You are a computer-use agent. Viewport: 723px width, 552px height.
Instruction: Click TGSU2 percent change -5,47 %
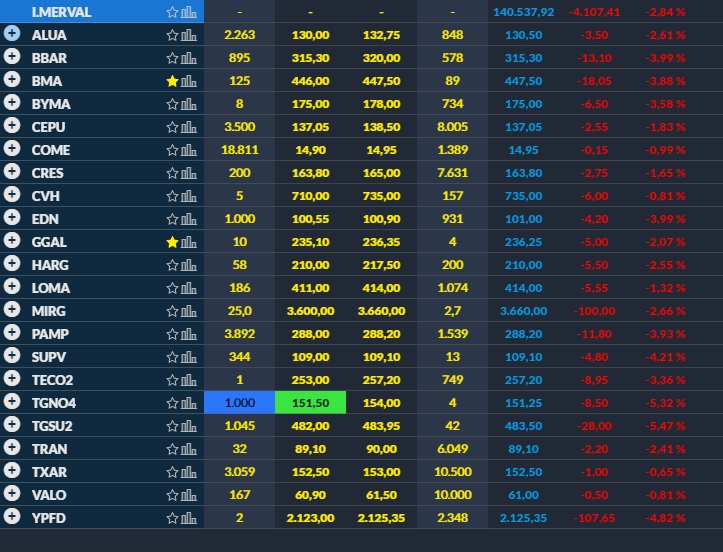click(665, 426)
